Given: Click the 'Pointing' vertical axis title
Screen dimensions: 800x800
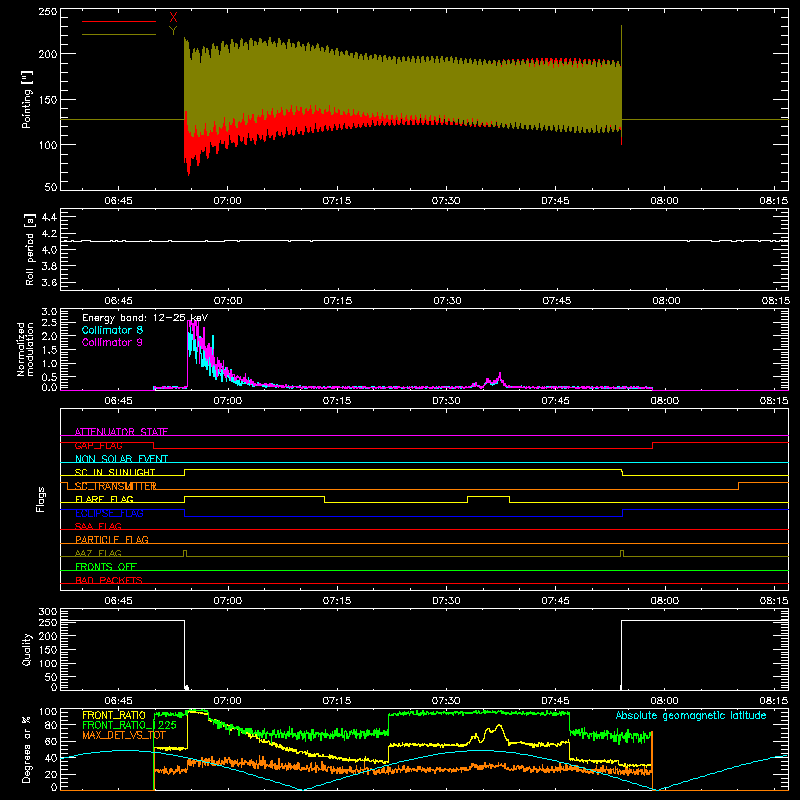Looking at the screenshot, I should 26,99.
